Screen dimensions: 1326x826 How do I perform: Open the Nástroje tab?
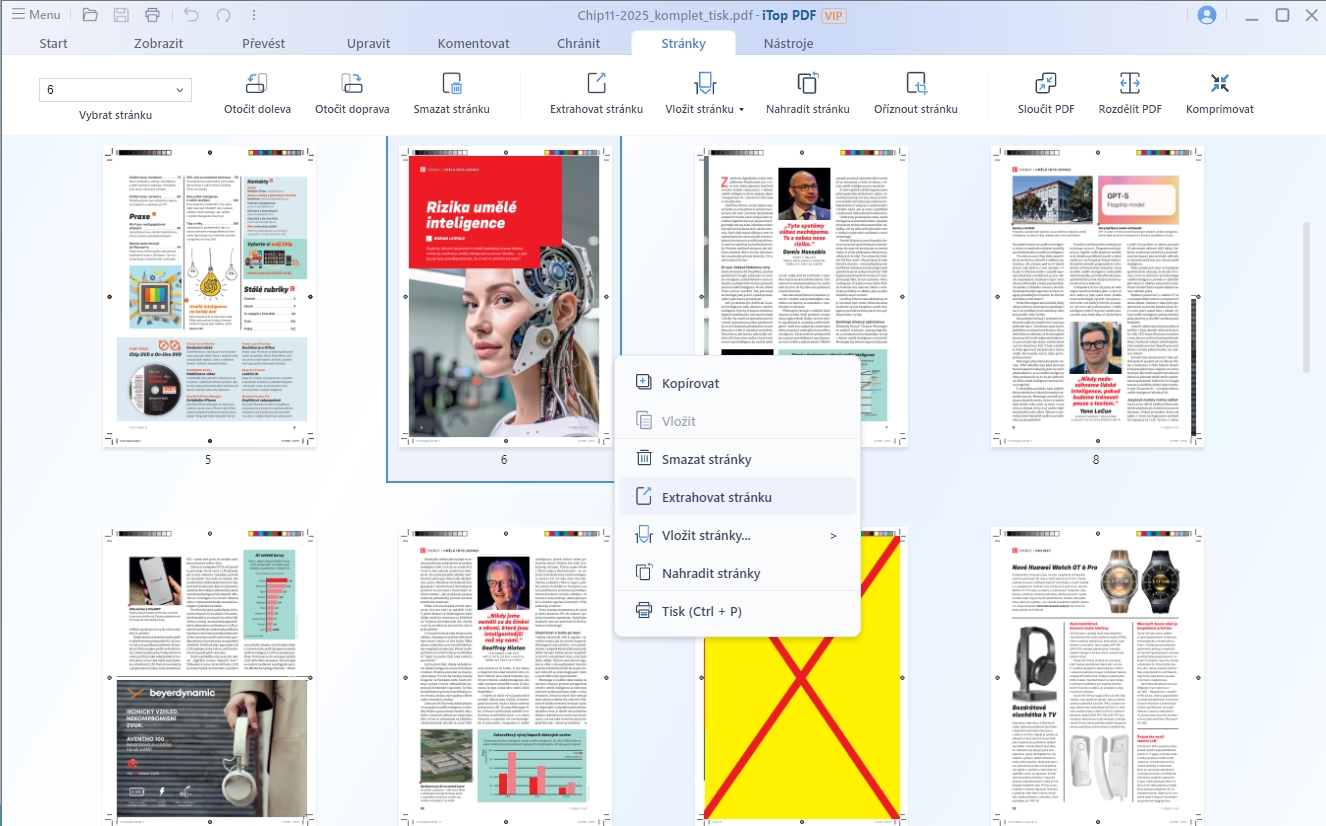point(788,43)
